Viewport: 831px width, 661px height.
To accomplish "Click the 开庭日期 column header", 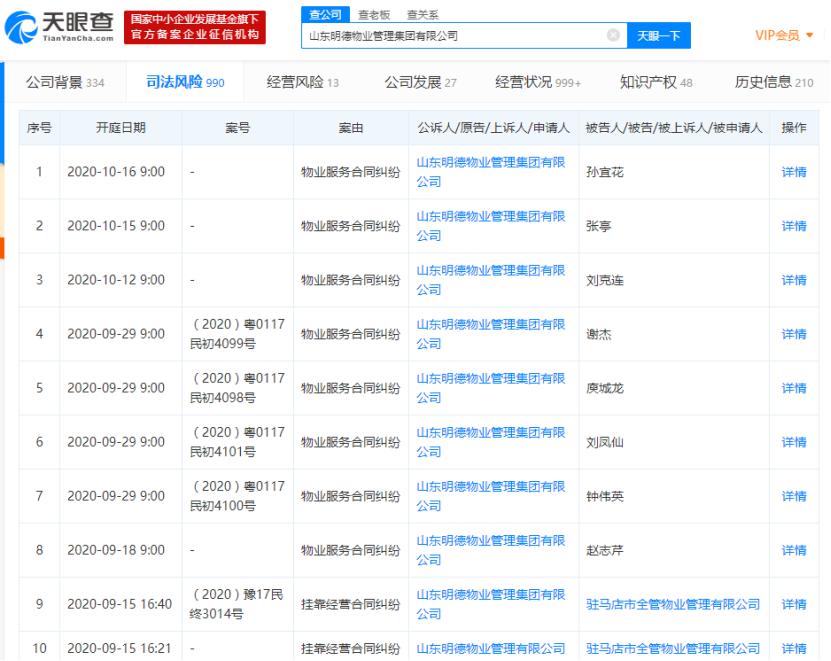I will (121, 128).
